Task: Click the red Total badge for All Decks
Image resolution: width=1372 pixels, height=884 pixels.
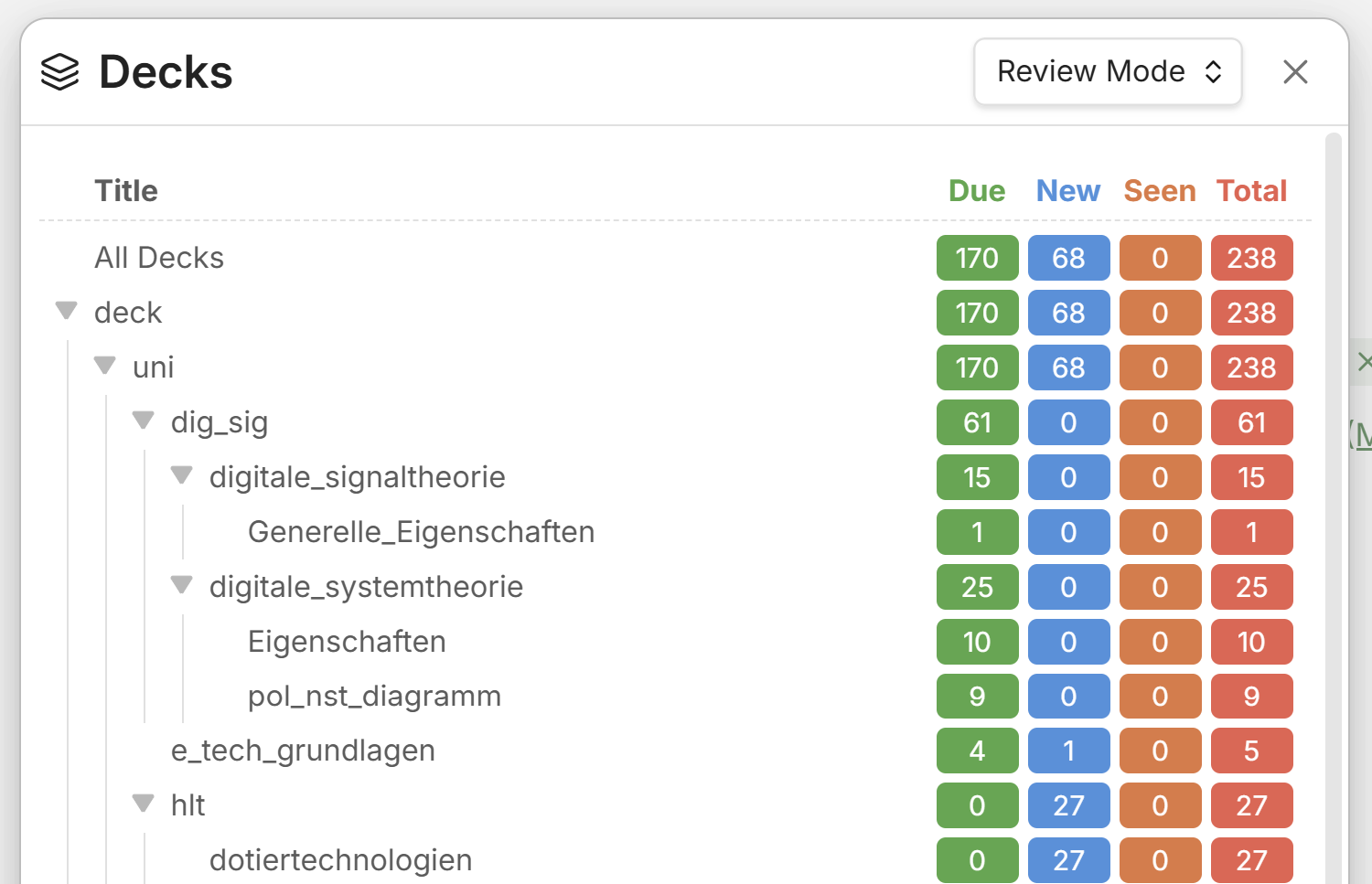Action: coord(1251,258)
